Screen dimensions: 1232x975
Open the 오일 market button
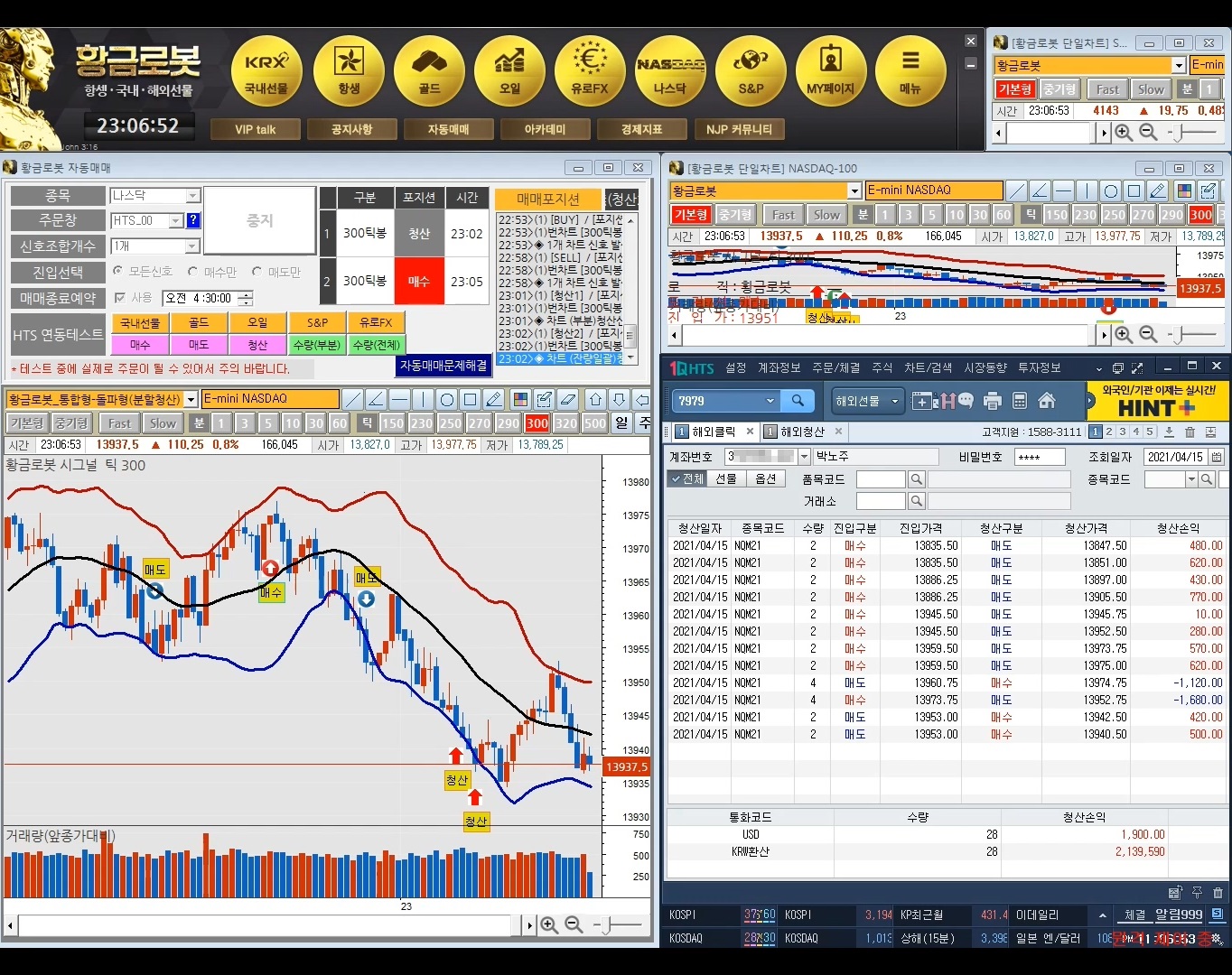click(509, 71)
